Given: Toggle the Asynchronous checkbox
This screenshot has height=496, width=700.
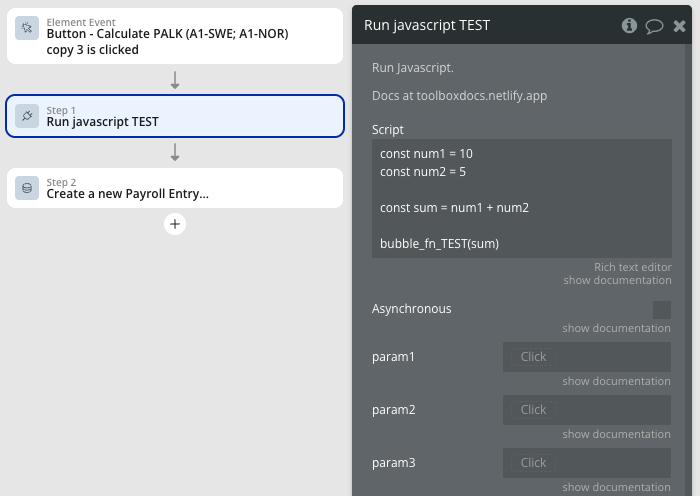Looking at the screenshot, I should pos(661,309).
